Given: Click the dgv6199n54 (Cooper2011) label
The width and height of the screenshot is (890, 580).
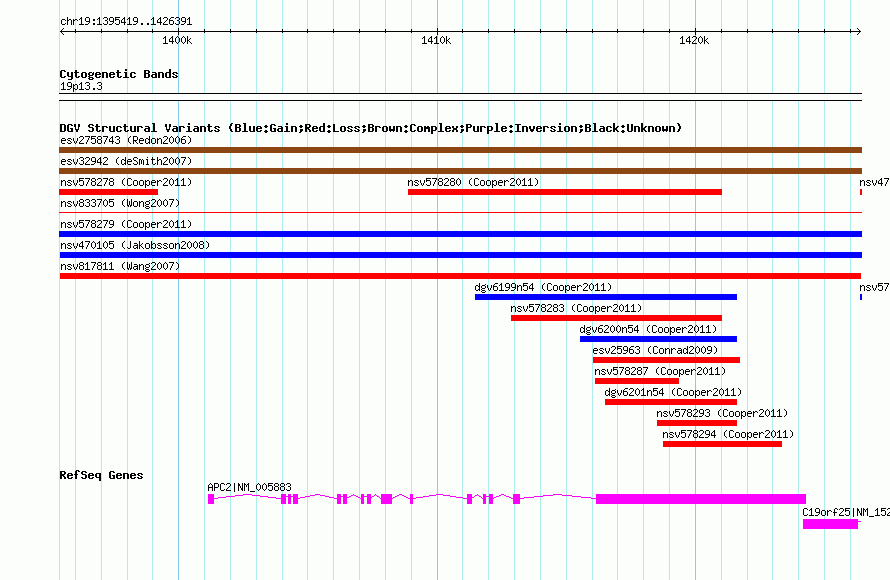Looking at the screenshot, I should tap(543, 287).
